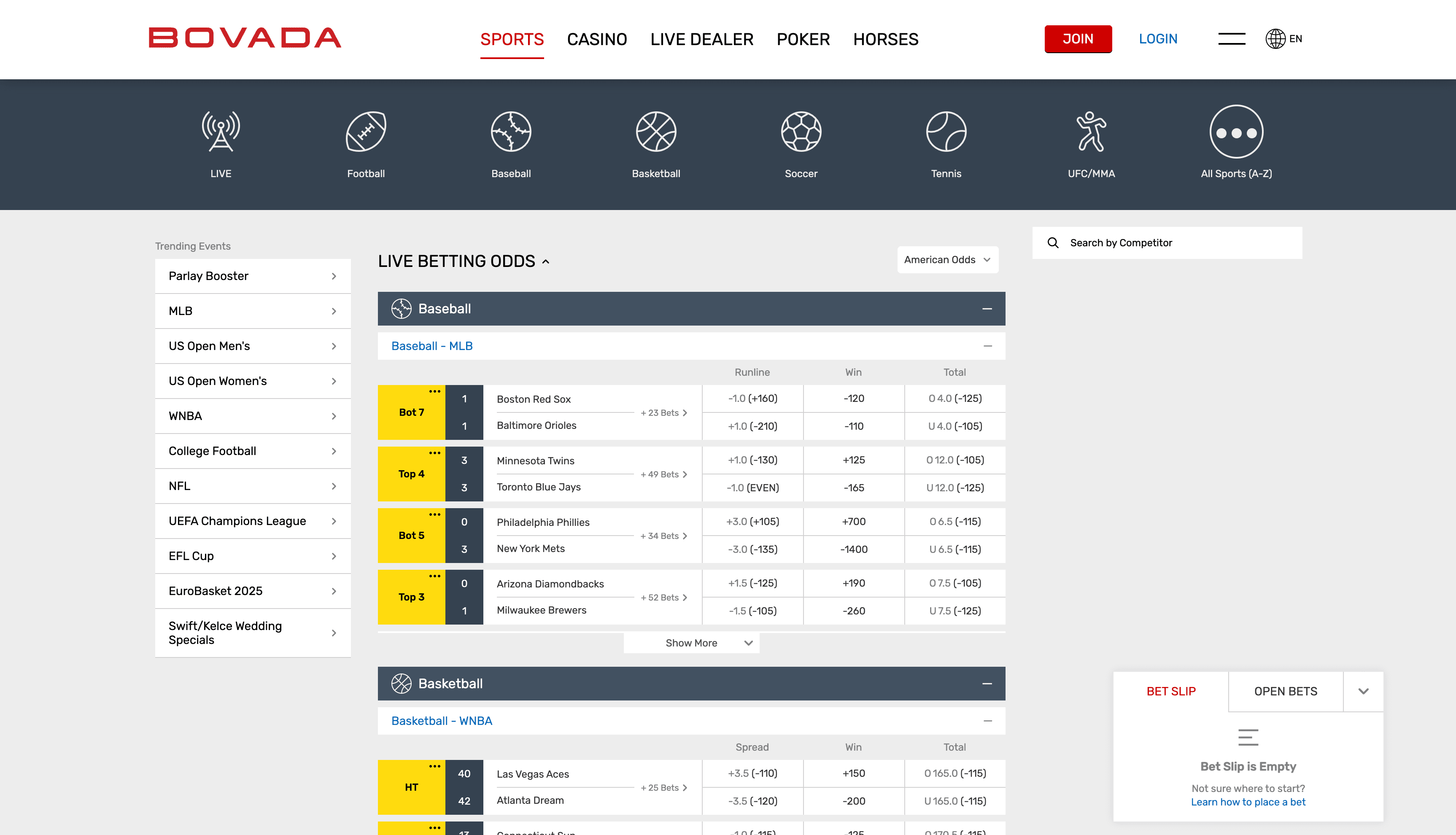Collapse the Baseball - MLB section
The height and width of the screenshot is (835, 1456).
click(x=987, y=346)
